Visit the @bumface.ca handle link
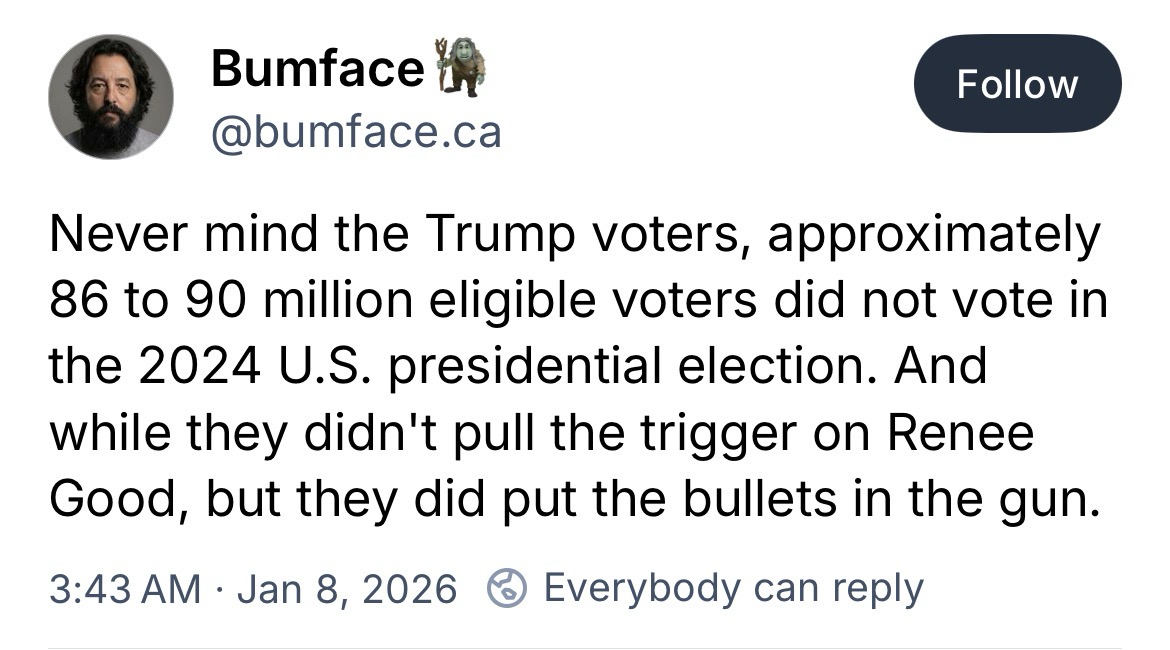The width and height of the screenshot is (1170, 650). (x=355, y=131)
